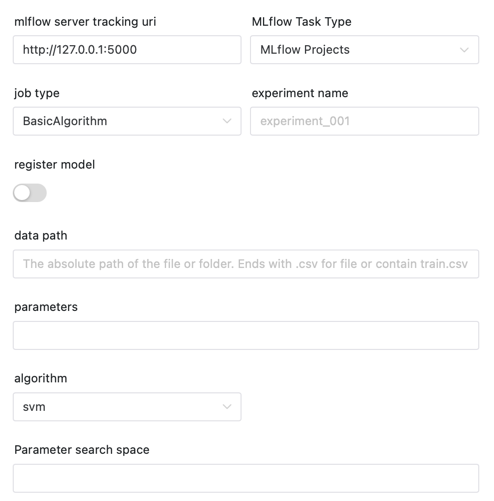Screen dimensions: 494x501
Task: Click the chevron arrow in job type selector
Action: (x=227, y=121)
